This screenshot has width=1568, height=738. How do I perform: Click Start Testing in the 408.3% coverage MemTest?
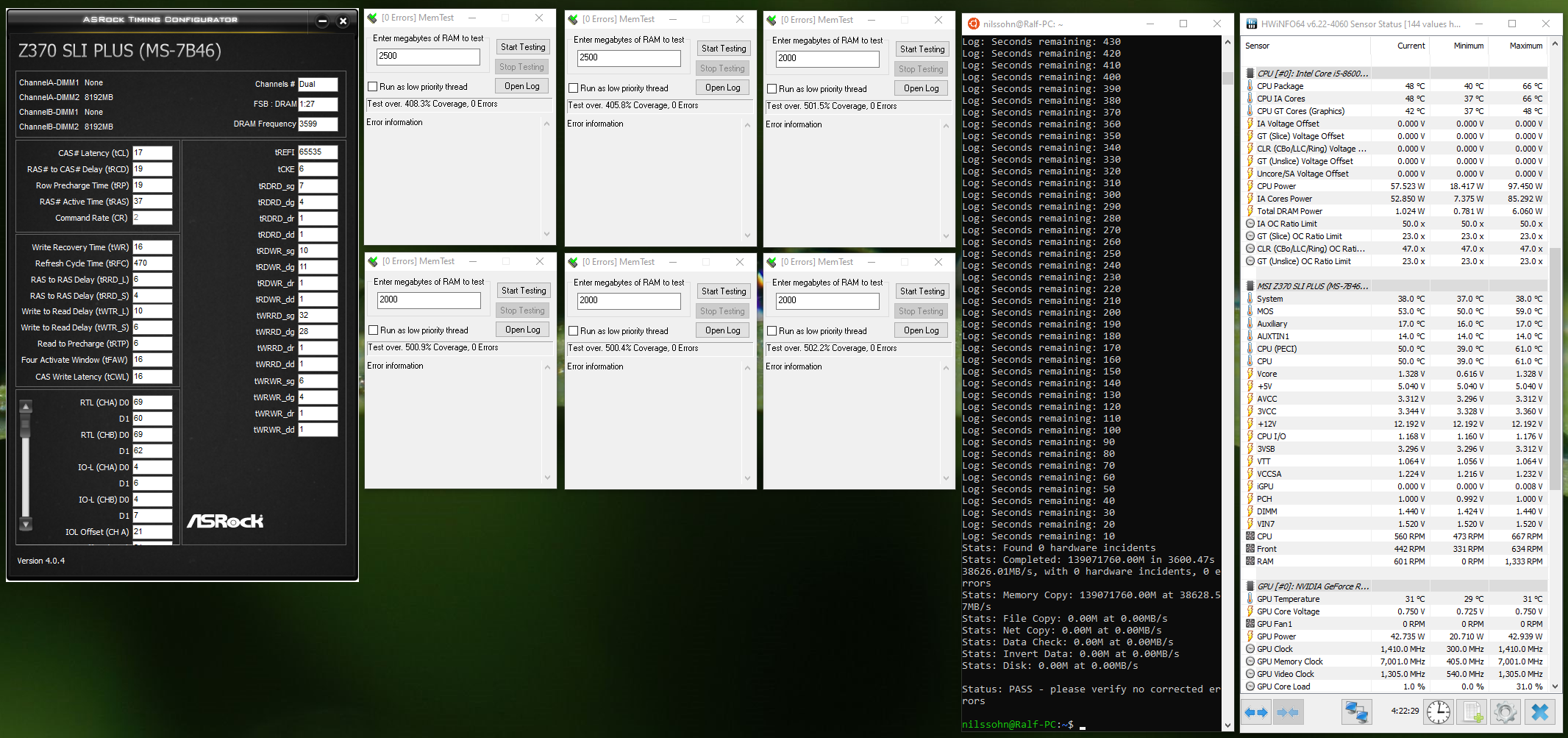(x=523, y=47)
